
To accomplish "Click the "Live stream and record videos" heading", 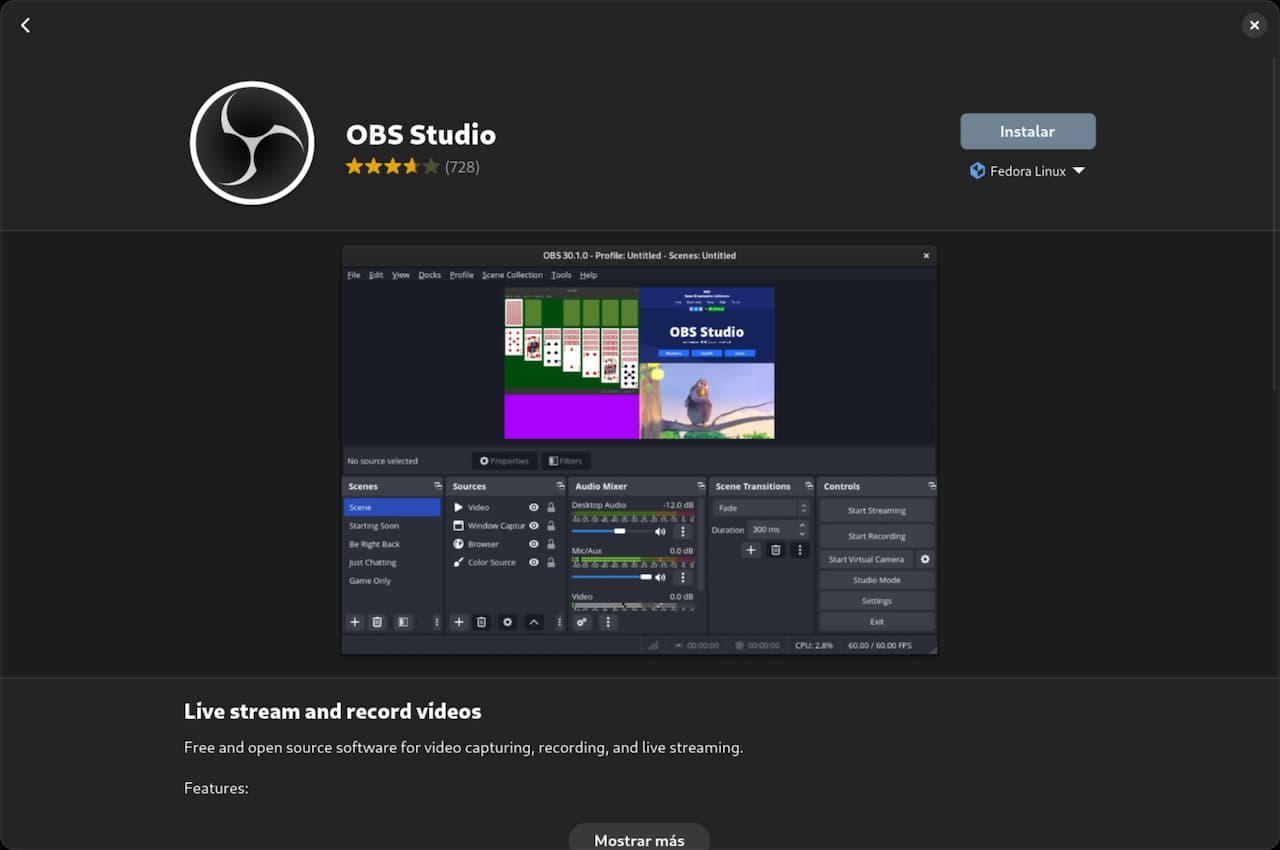I will click(x=333, y=711).
